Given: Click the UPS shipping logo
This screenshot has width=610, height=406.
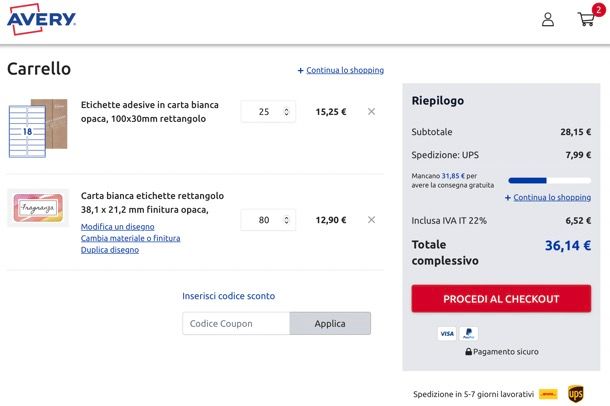Looking at the screenshot, I should click(575, 394).
